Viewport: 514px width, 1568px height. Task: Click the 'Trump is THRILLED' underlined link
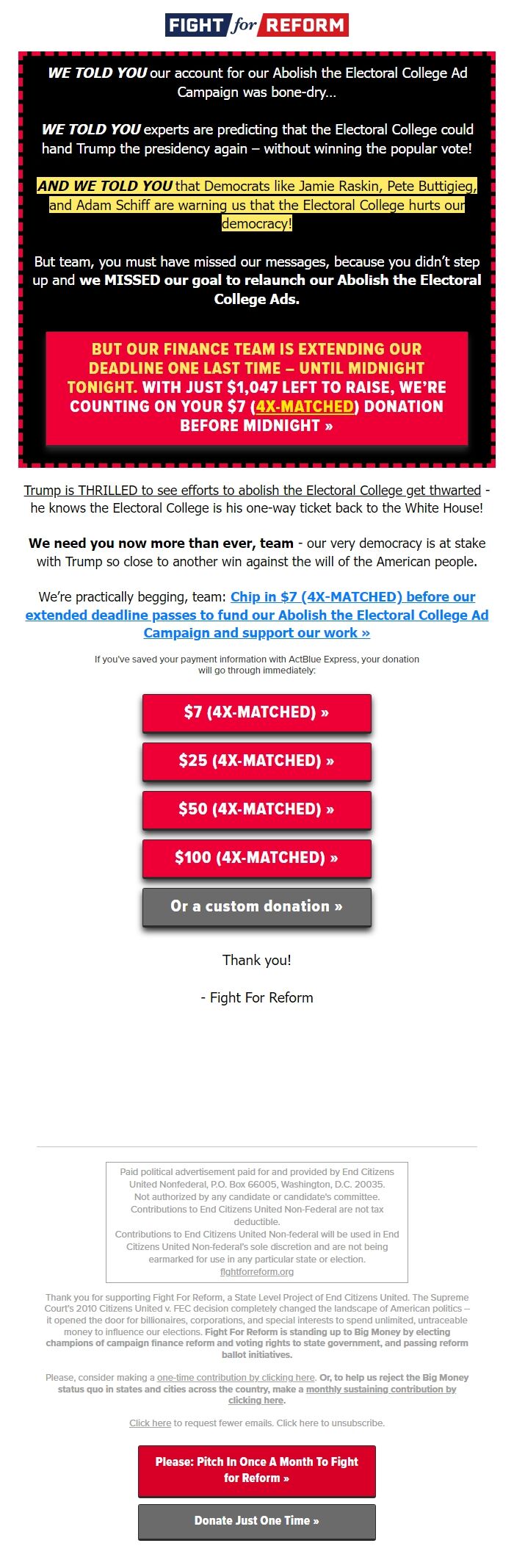coord(250,490)
